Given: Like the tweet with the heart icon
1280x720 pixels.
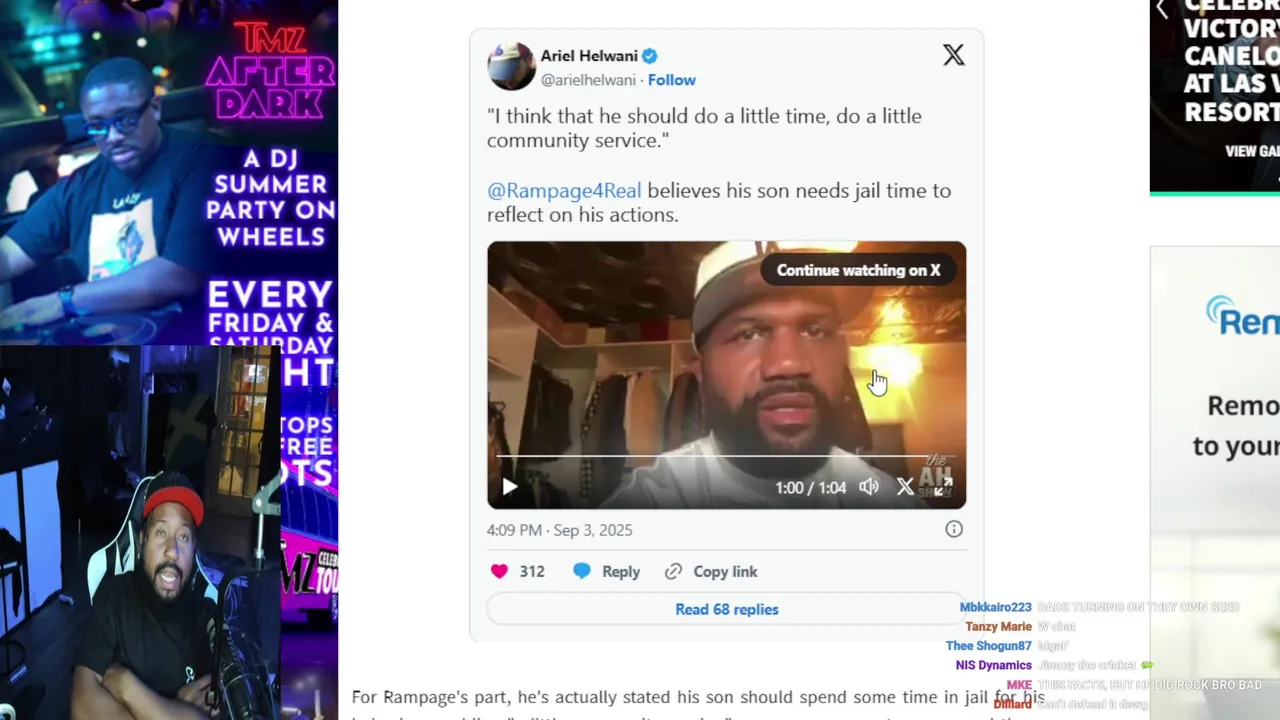Looking at the screenshot, I should pos(499,571).
